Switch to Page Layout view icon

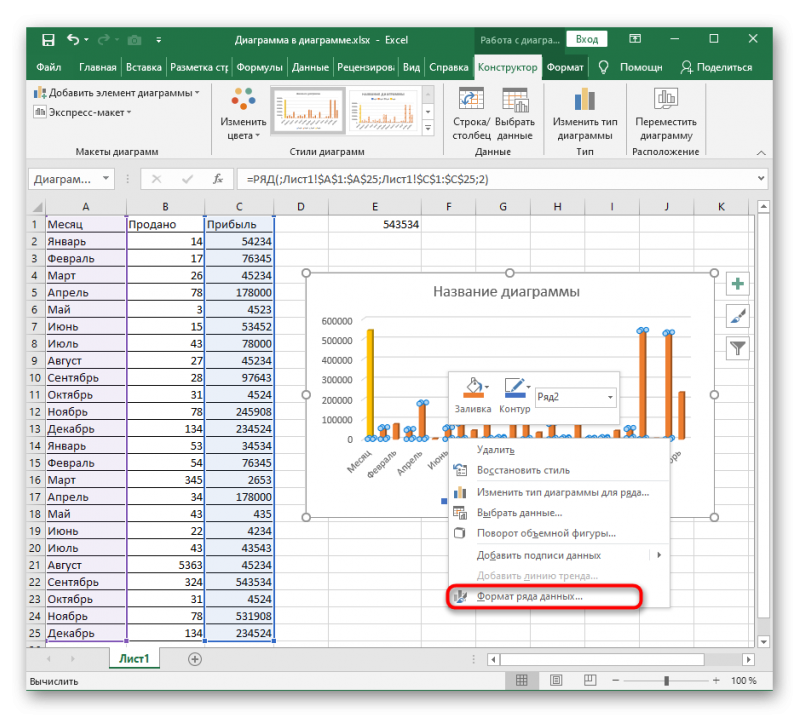(556, 680)
